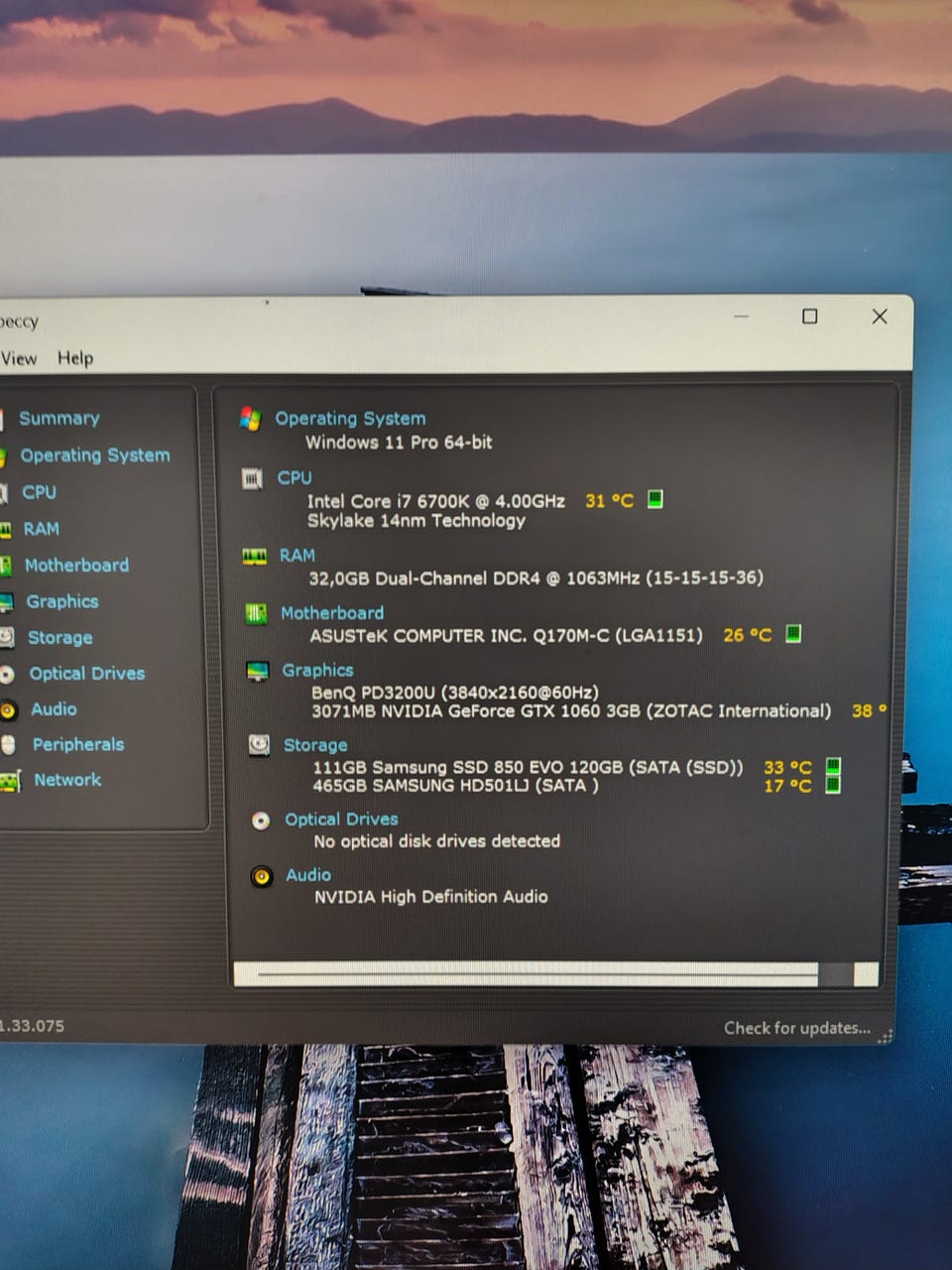This screenshot has width=952, height=1270.
Task: Click the Peripherals mouse icon in sidebar
Action: pyautogui.click(x=8, y=745)
